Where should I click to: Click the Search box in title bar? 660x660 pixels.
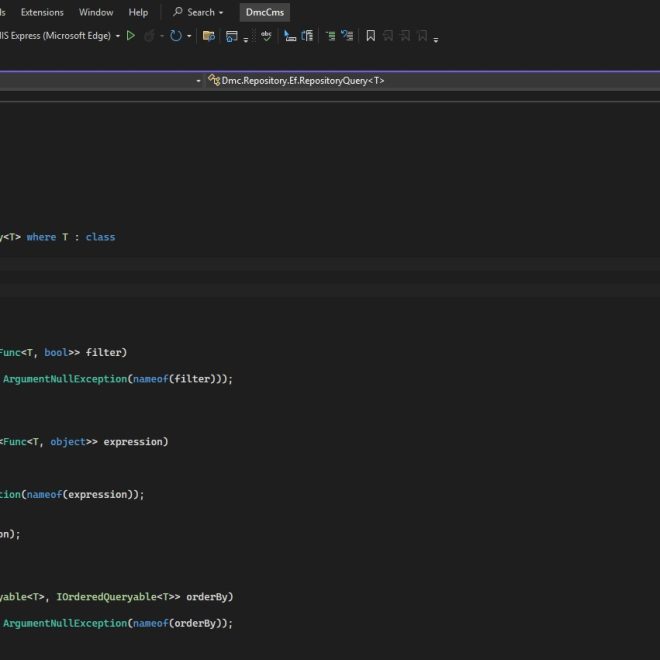click(198, 12)
